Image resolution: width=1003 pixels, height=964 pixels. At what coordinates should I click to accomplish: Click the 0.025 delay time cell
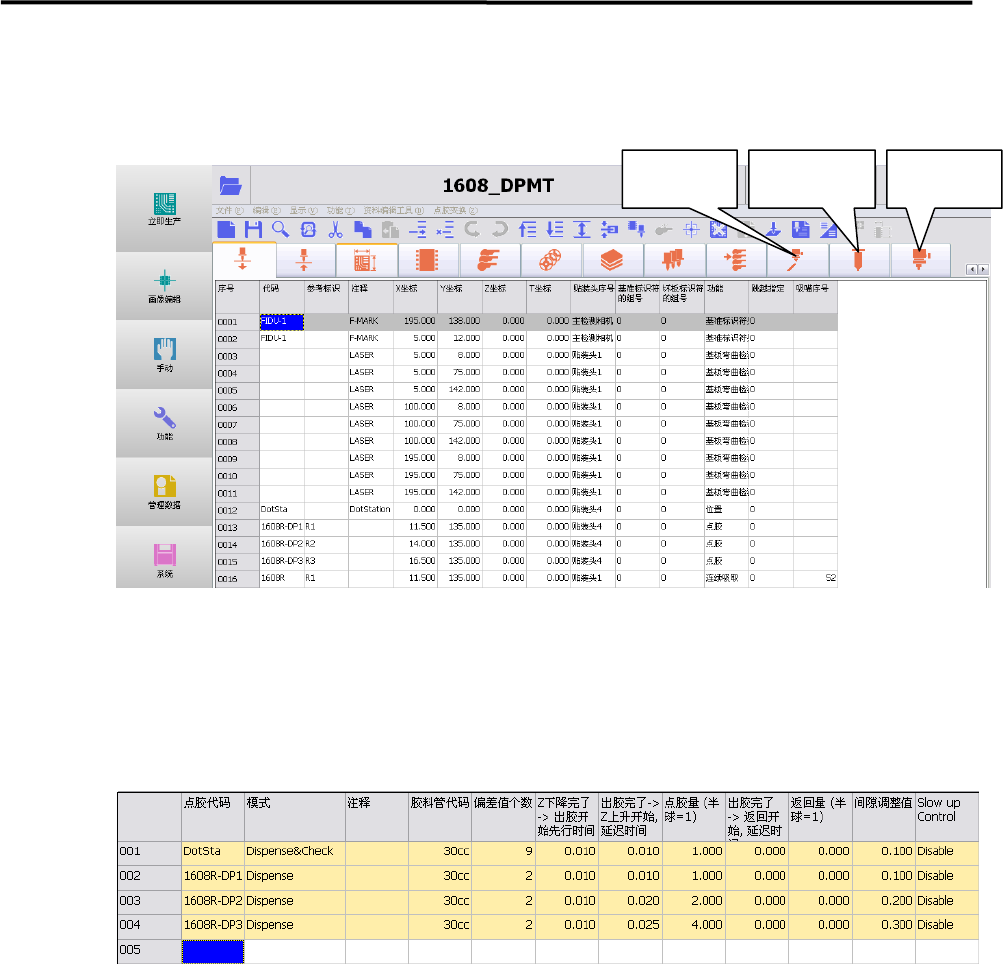tap(630, 925)
